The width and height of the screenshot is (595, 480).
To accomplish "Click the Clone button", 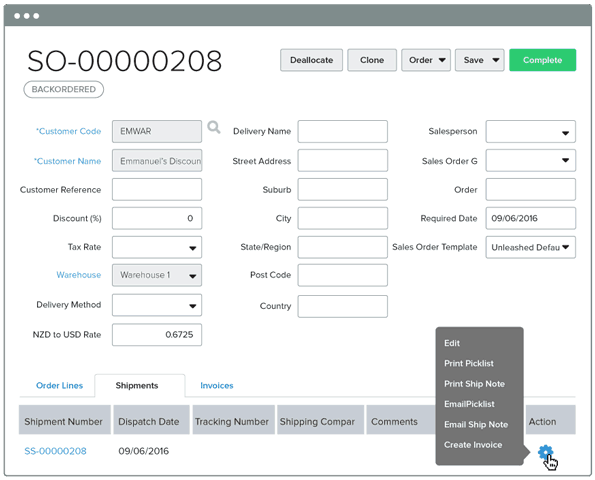I will 372,60.
